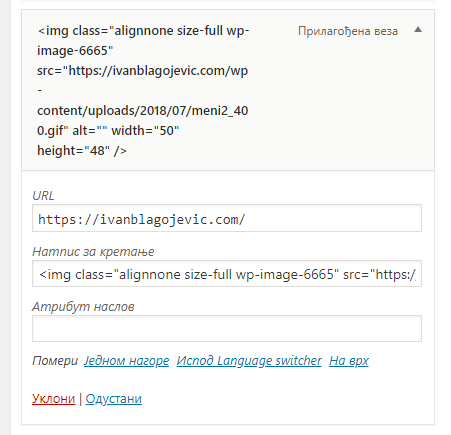
Task: Move item up via Једном нагоре link
Action: [126, 361]
